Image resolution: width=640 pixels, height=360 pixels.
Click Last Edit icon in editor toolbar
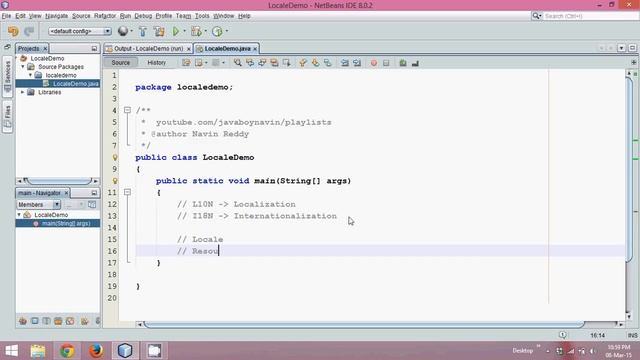click(186, 63)
